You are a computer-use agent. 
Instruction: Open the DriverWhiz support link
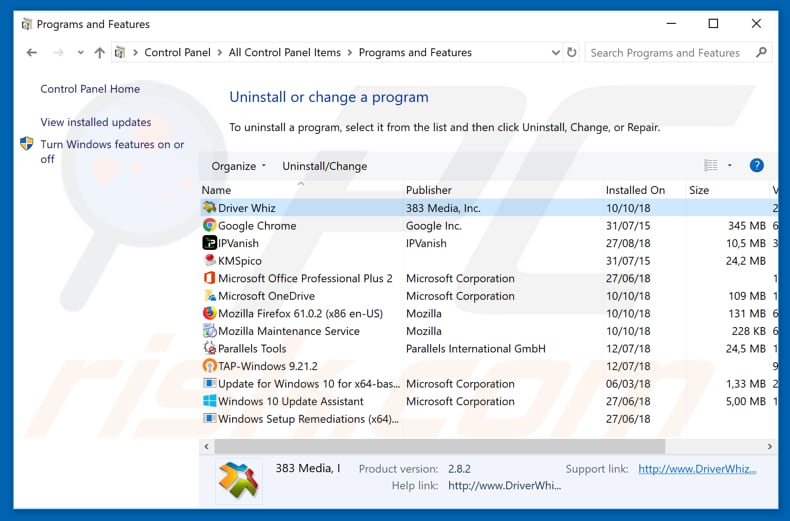(x=697, y=469)
